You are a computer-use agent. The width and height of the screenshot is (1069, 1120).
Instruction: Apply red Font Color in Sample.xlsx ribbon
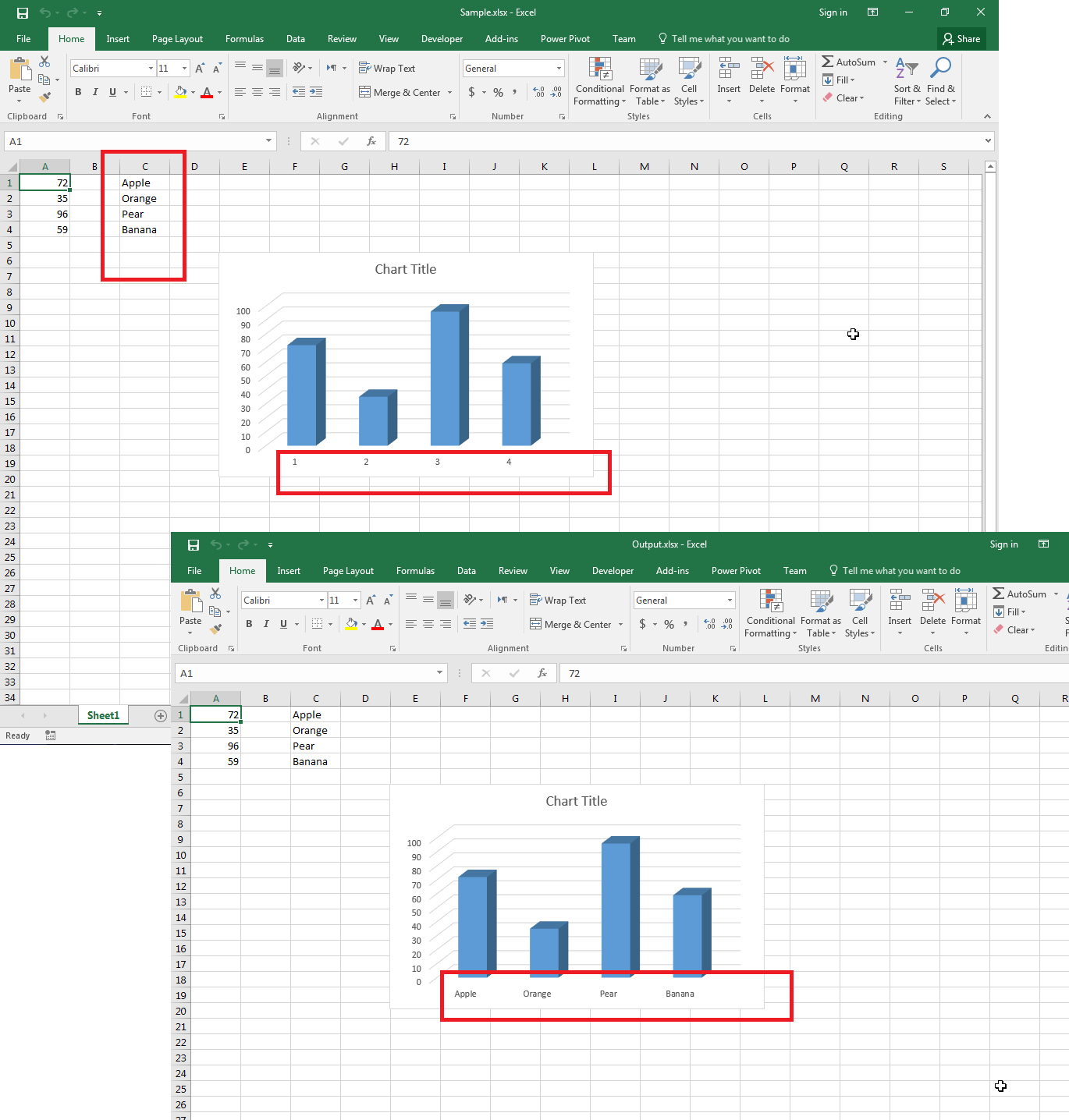point(207,92)
